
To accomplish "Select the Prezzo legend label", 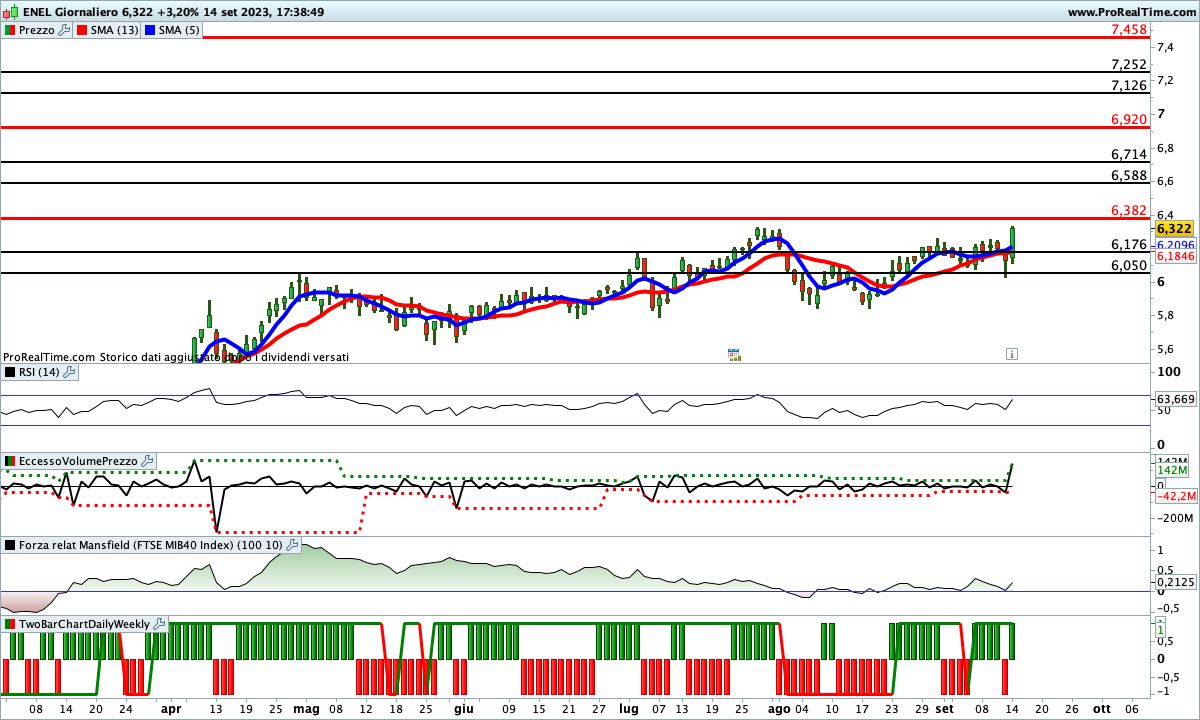I will pos(37,30).
